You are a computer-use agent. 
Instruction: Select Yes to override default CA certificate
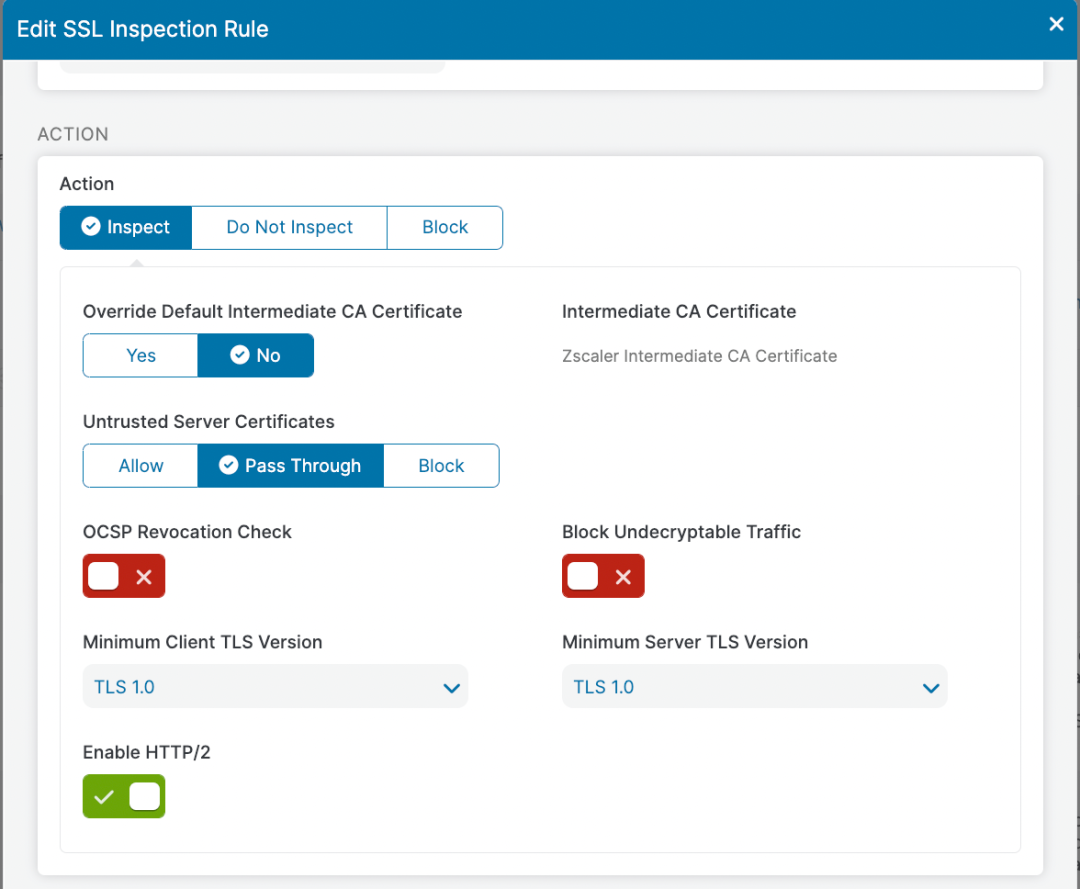tap(141, 355)
